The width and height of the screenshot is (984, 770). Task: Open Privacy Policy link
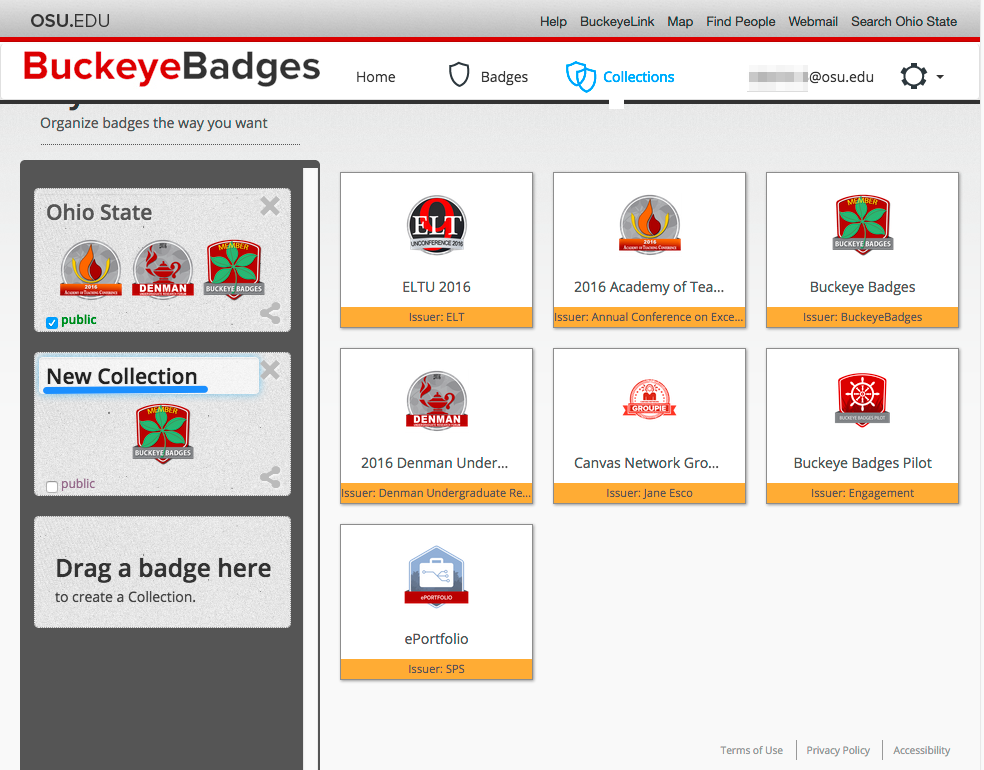[838, 750]
